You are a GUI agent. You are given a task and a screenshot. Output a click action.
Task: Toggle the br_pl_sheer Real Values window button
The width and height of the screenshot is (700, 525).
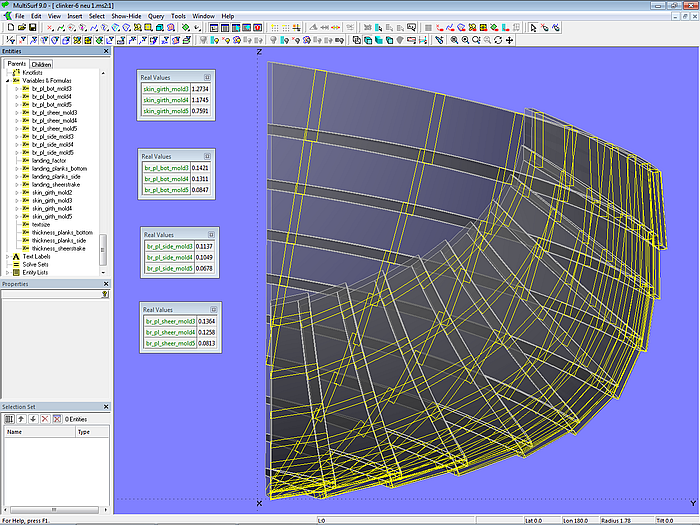pos(212,309)
